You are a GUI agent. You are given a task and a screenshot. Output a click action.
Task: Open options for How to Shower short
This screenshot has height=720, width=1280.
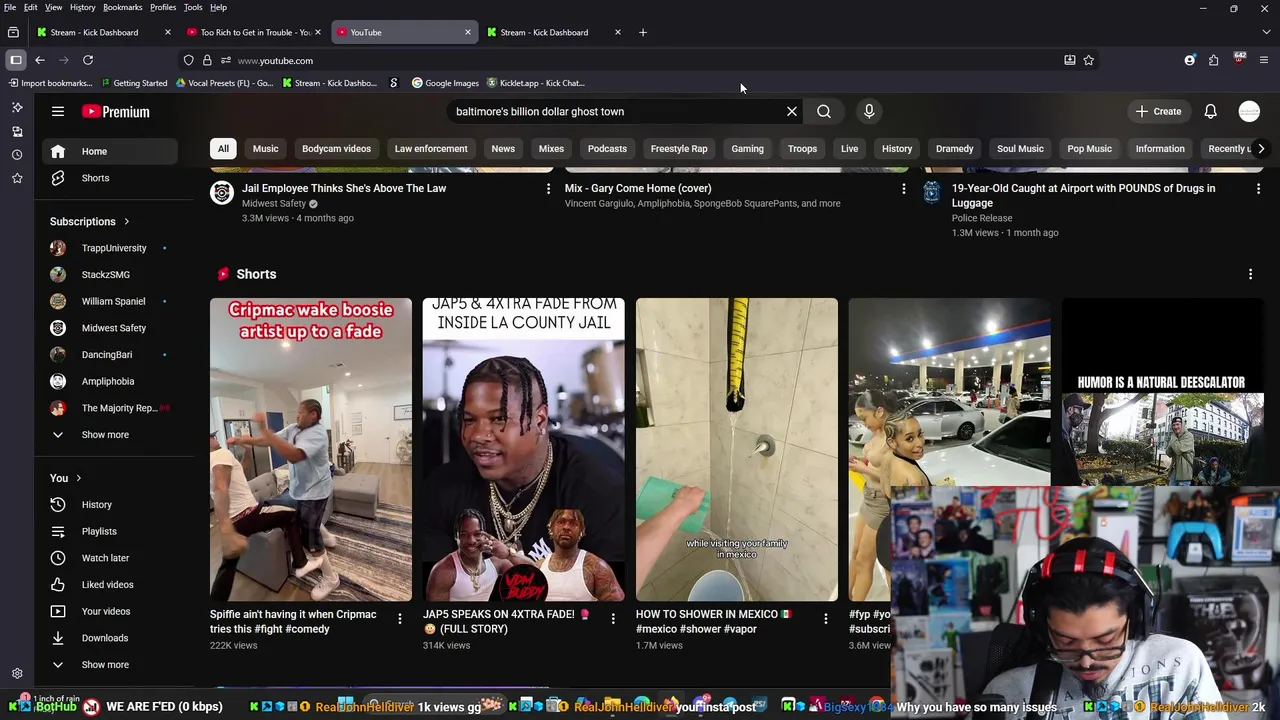coord(826,619)
